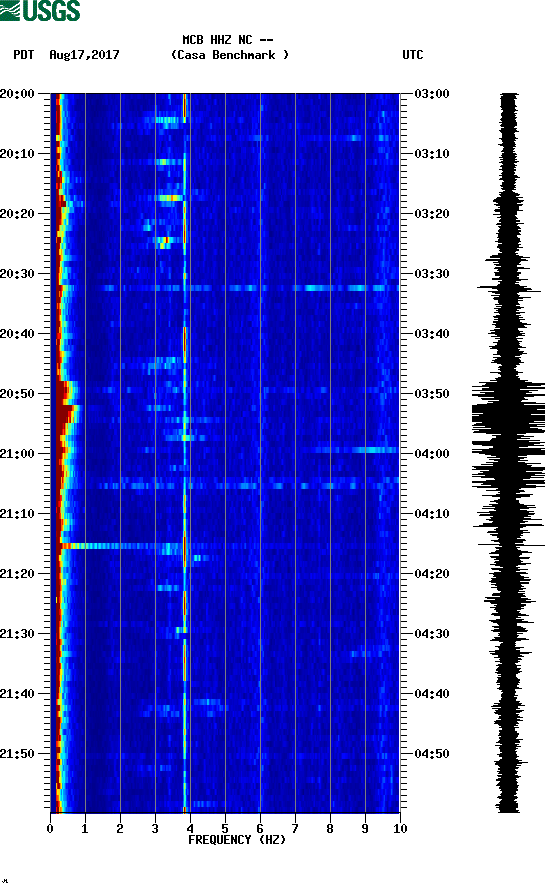This screenshot has width=552, height=892.
Task: Click the '04:10' UTC time label
Action: (432, 514)
